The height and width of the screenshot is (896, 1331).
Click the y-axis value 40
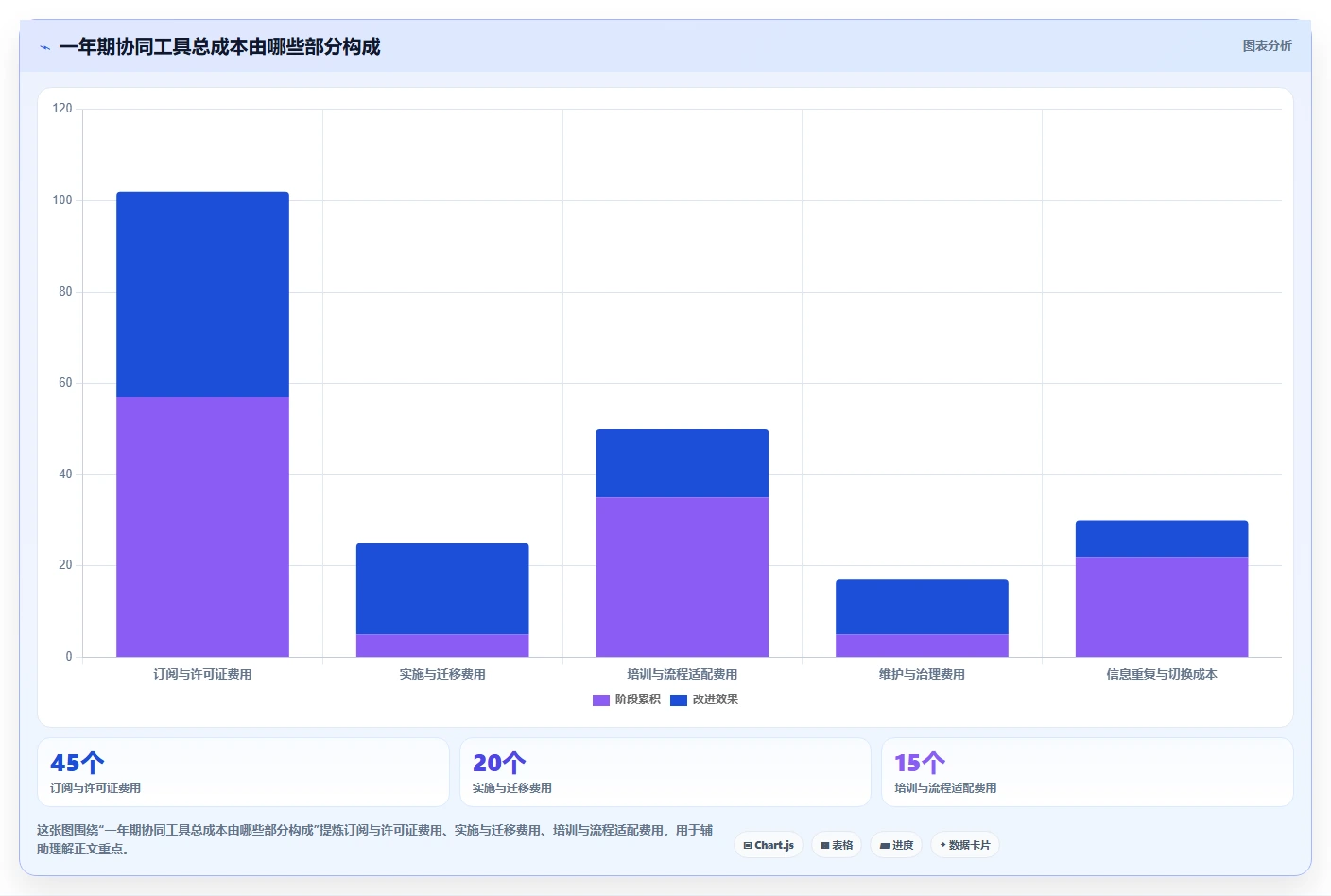tap(65, 474)
